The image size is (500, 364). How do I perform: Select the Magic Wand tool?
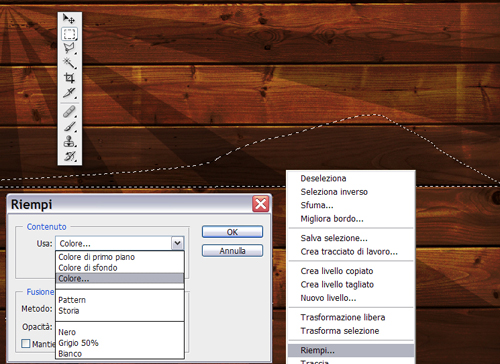tap(69, 63)
